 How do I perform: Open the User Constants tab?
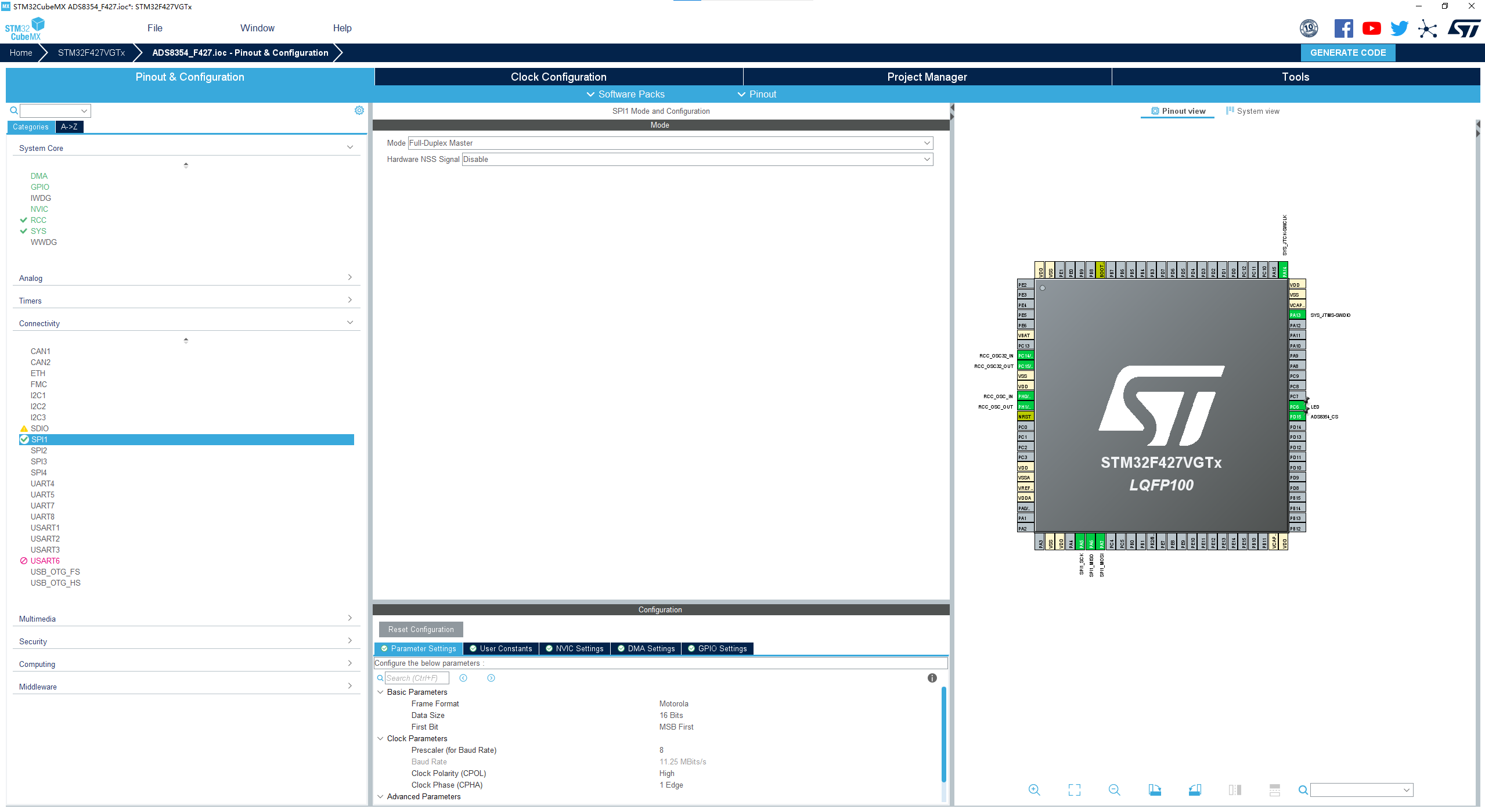pos(501,648)
